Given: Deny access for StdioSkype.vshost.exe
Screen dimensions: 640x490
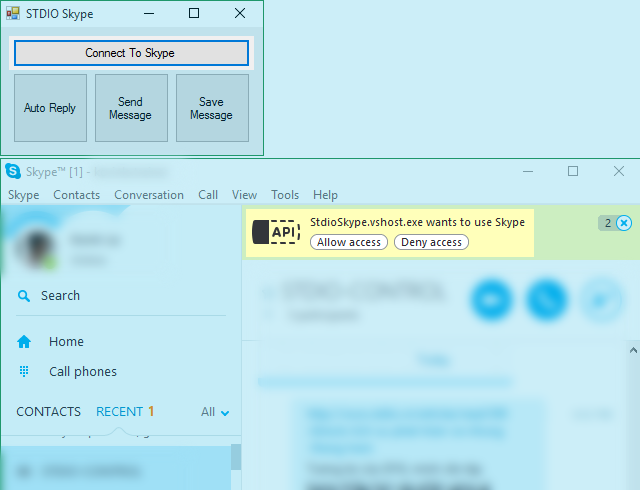Looking at the screenshot, I should 431,242.
